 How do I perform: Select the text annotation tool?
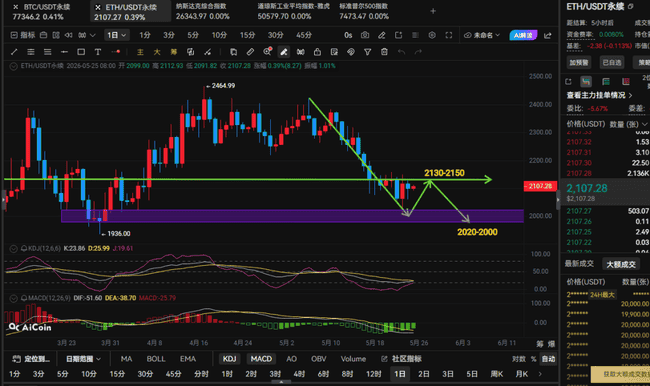pyautogui.click(x=98, y=52)
